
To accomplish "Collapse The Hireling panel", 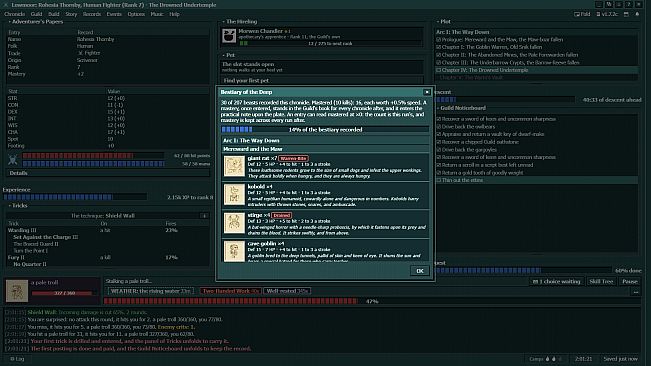I will coord(240,22).
